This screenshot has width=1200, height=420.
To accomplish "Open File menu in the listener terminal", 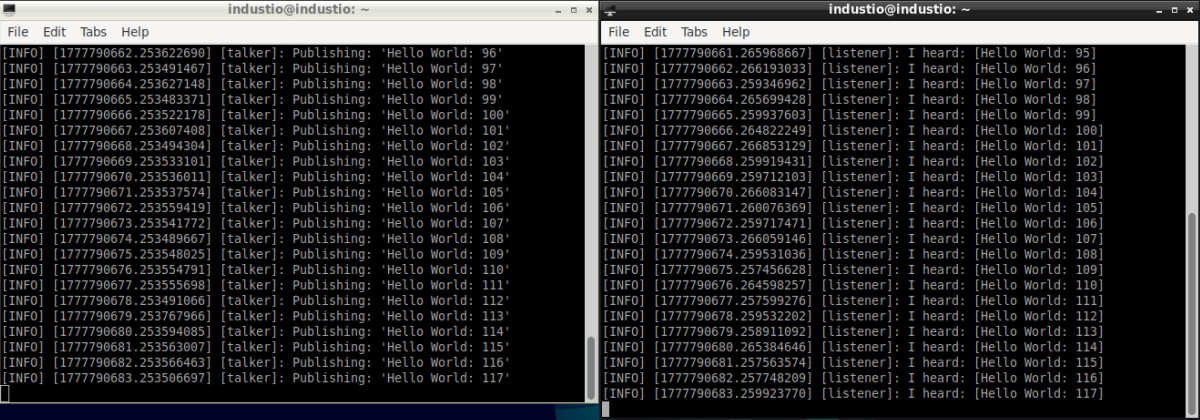I will (619, 32).
